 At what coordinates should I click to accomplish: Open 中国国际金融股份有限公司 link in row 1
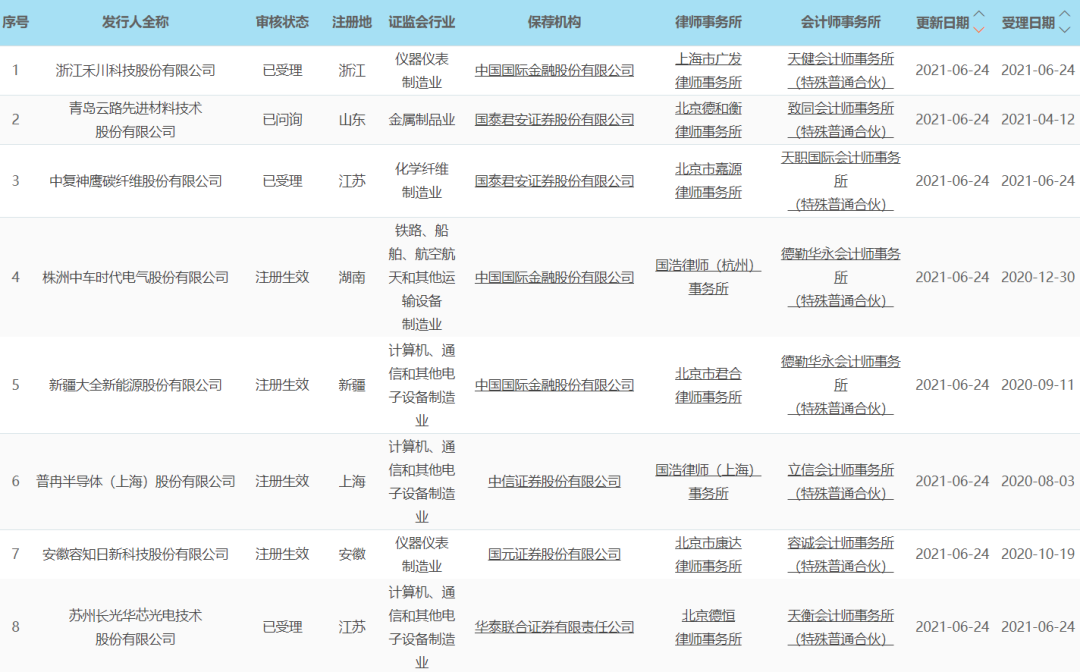[554, 70]
